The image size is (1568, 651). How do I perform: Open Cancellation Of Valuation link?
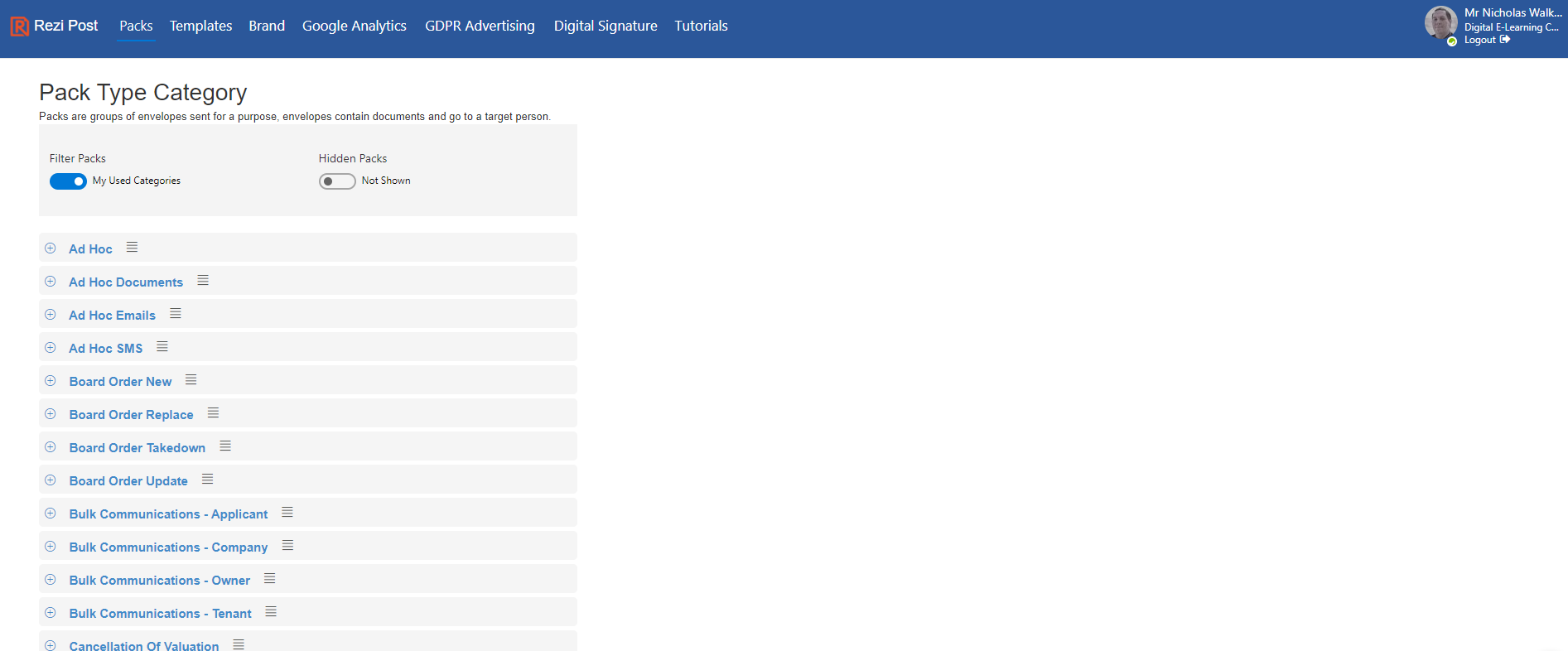(144, 645)
